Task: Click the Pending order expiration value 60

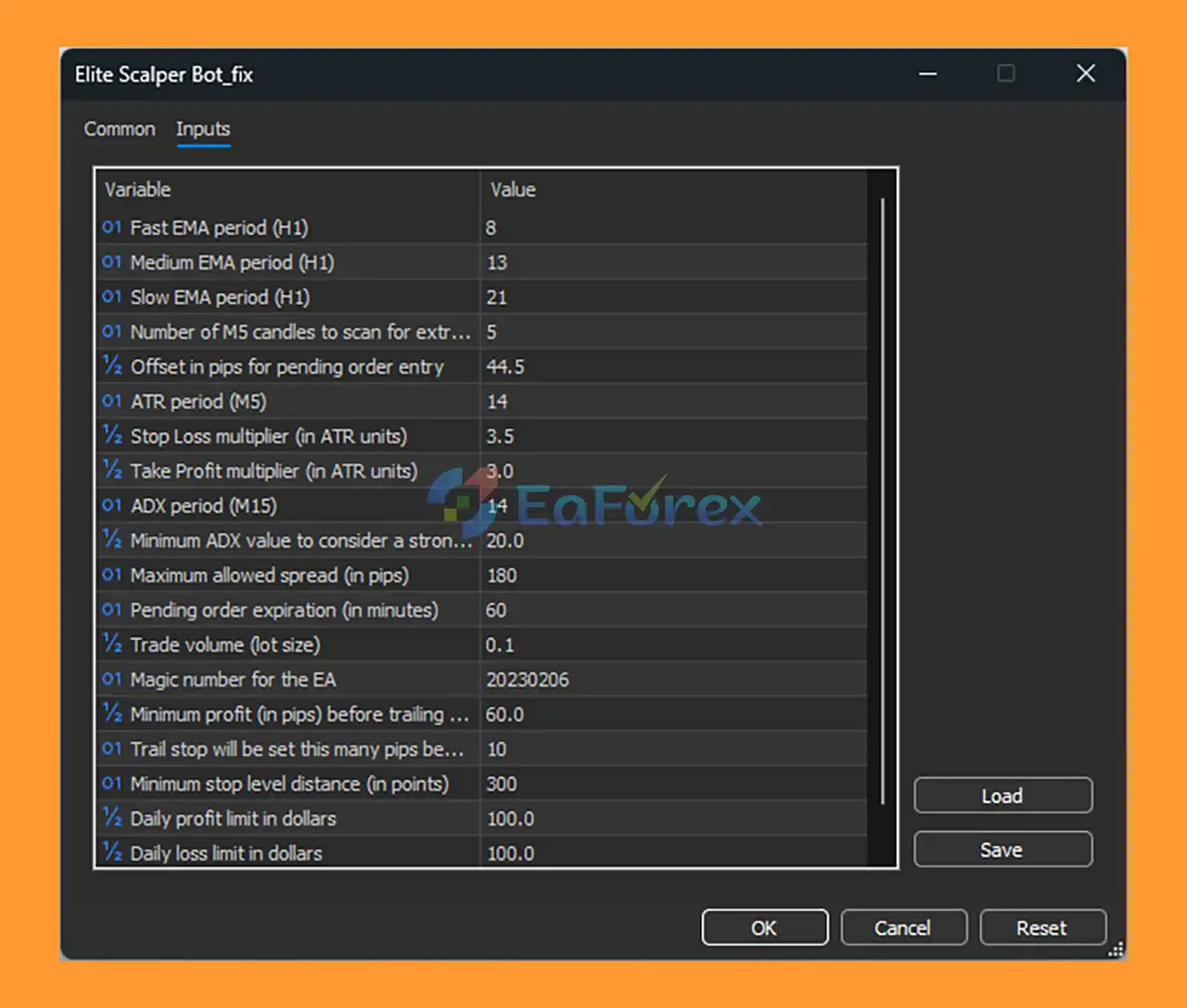Action: point(497,610)
